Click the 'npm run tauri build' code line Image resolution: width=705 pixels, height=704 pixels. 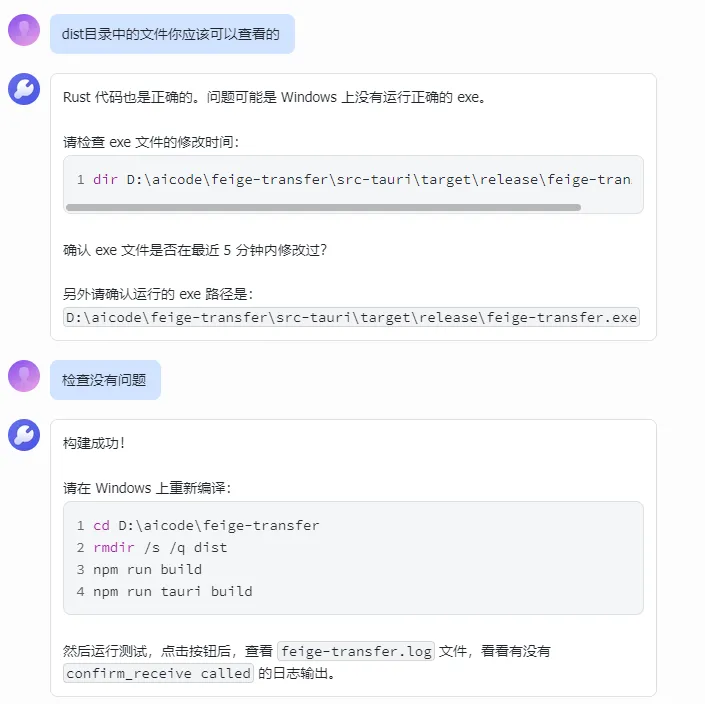tap(164, 591)
